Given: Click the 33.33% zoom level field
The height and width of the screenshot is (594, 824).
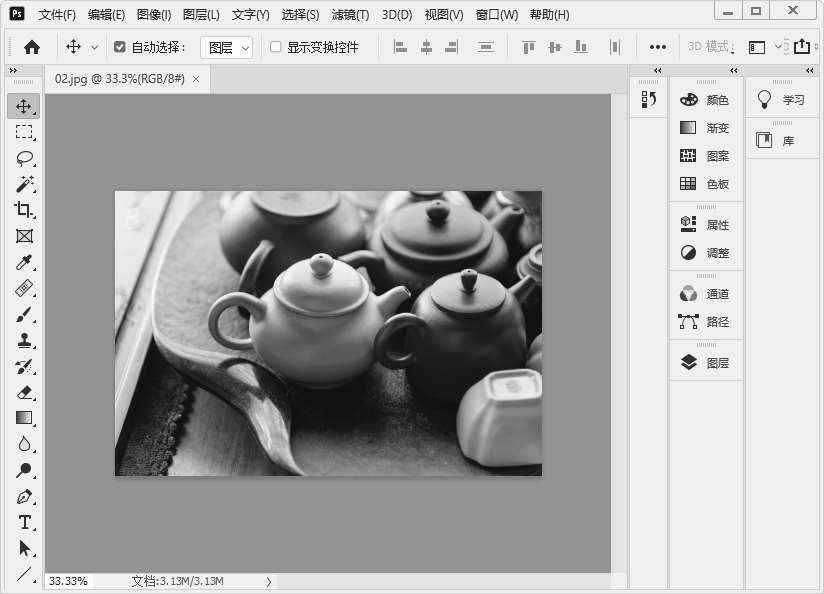Looking at the screenshot, I should click(x=68, y=581).
